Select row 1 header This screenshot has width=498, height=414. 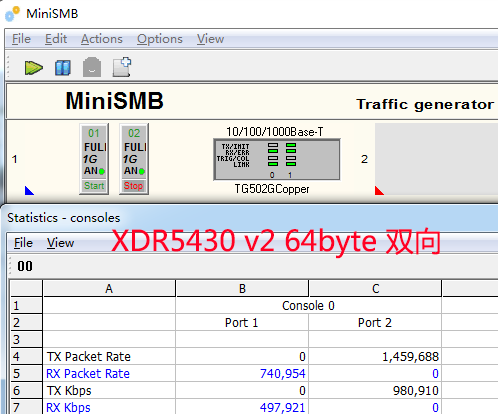click(26, 306)
